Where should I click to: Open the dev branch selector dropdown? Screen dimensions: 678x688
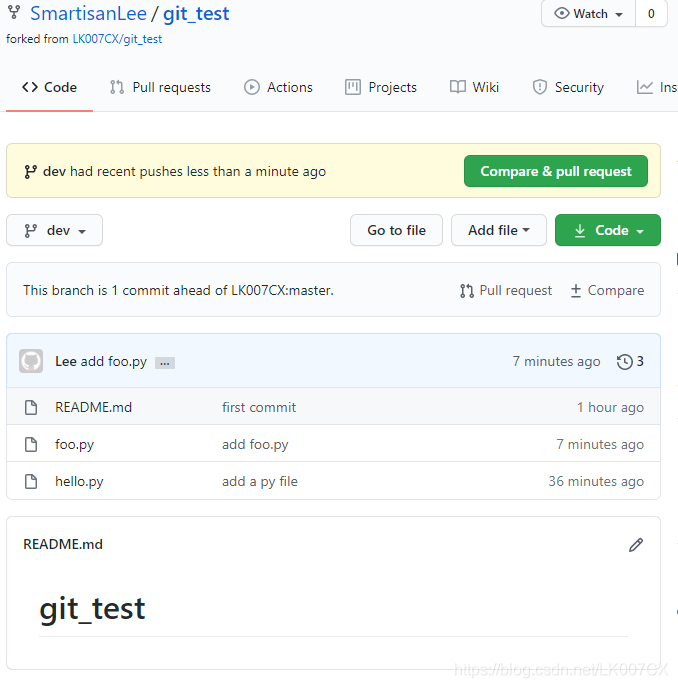tap(54, 230)
